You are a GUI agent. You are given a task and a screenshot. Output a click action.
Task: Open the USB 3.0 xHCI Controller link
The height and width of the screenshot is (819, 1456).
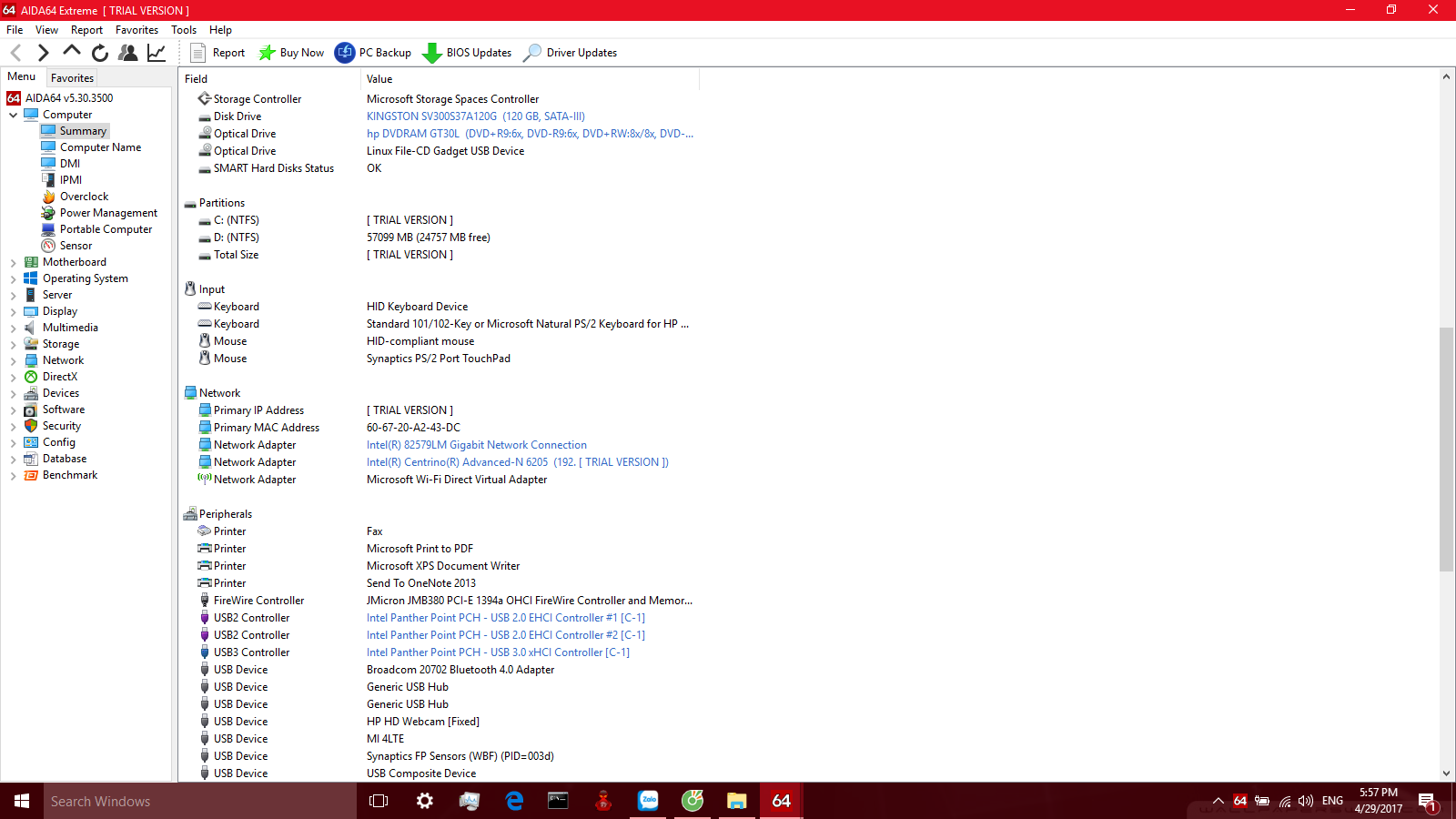(498, 652)
